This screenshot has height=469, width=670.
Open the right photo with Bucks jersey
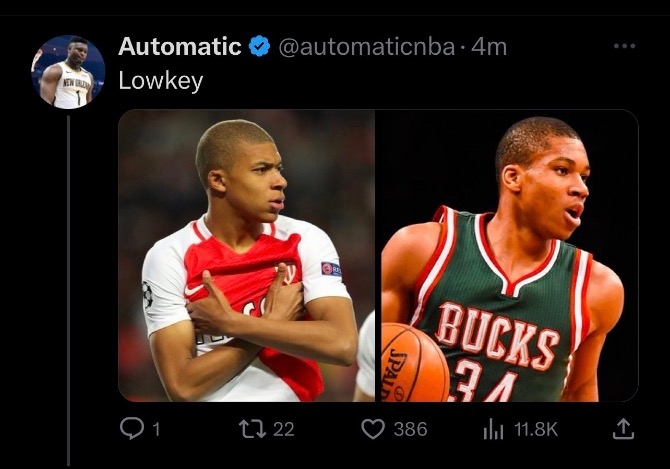pyautogui.click(x=508, y=255)
